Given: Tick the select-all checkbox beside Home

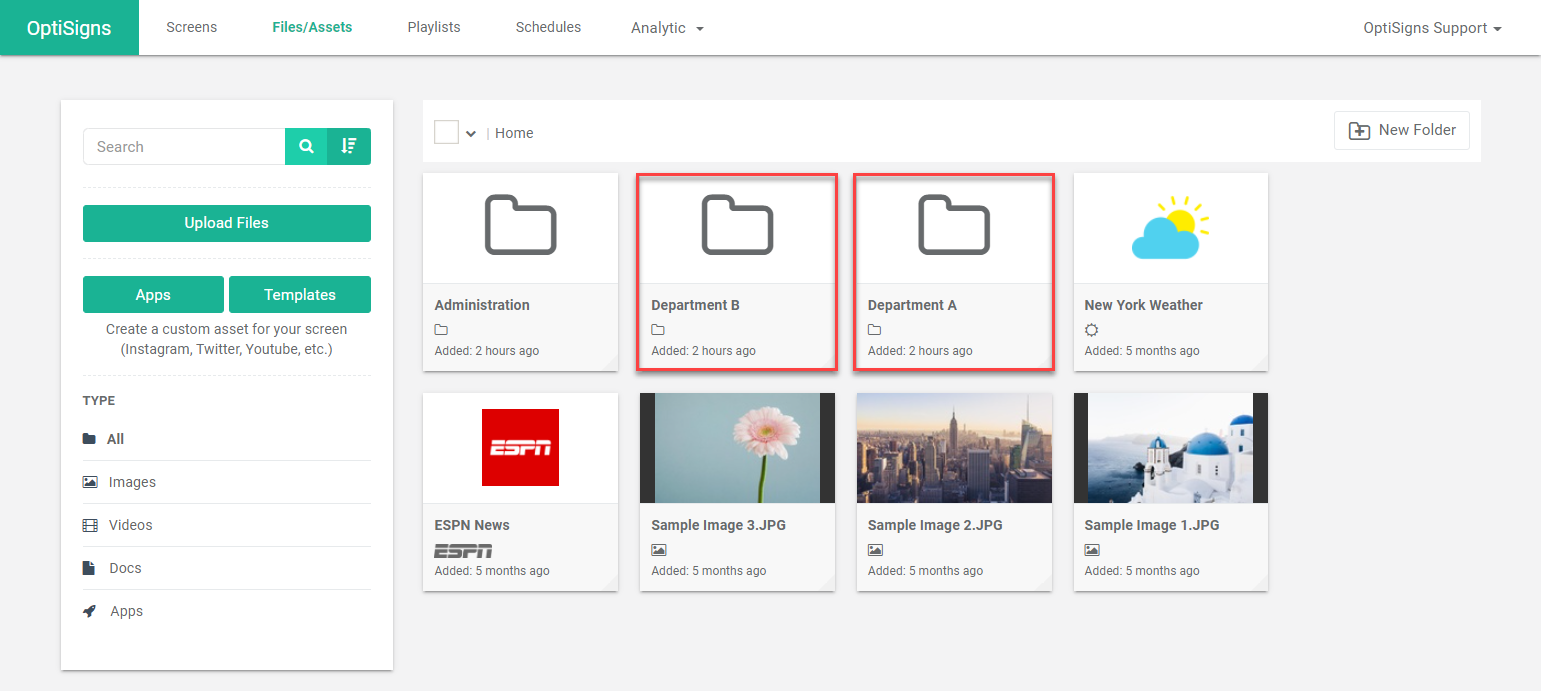Looking at the screenshot, I should pyautogui.click(x=446, y=132).
